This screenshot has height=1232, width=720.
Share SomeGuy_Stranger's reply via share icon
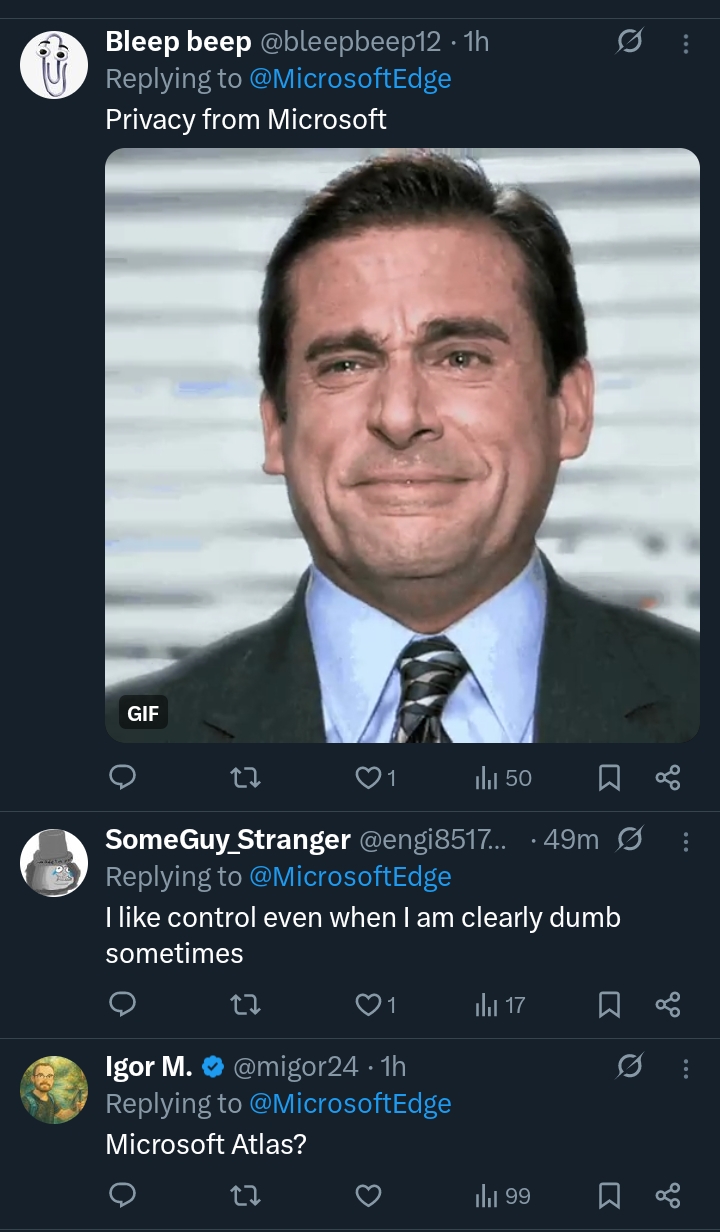tap(669, 1005)
